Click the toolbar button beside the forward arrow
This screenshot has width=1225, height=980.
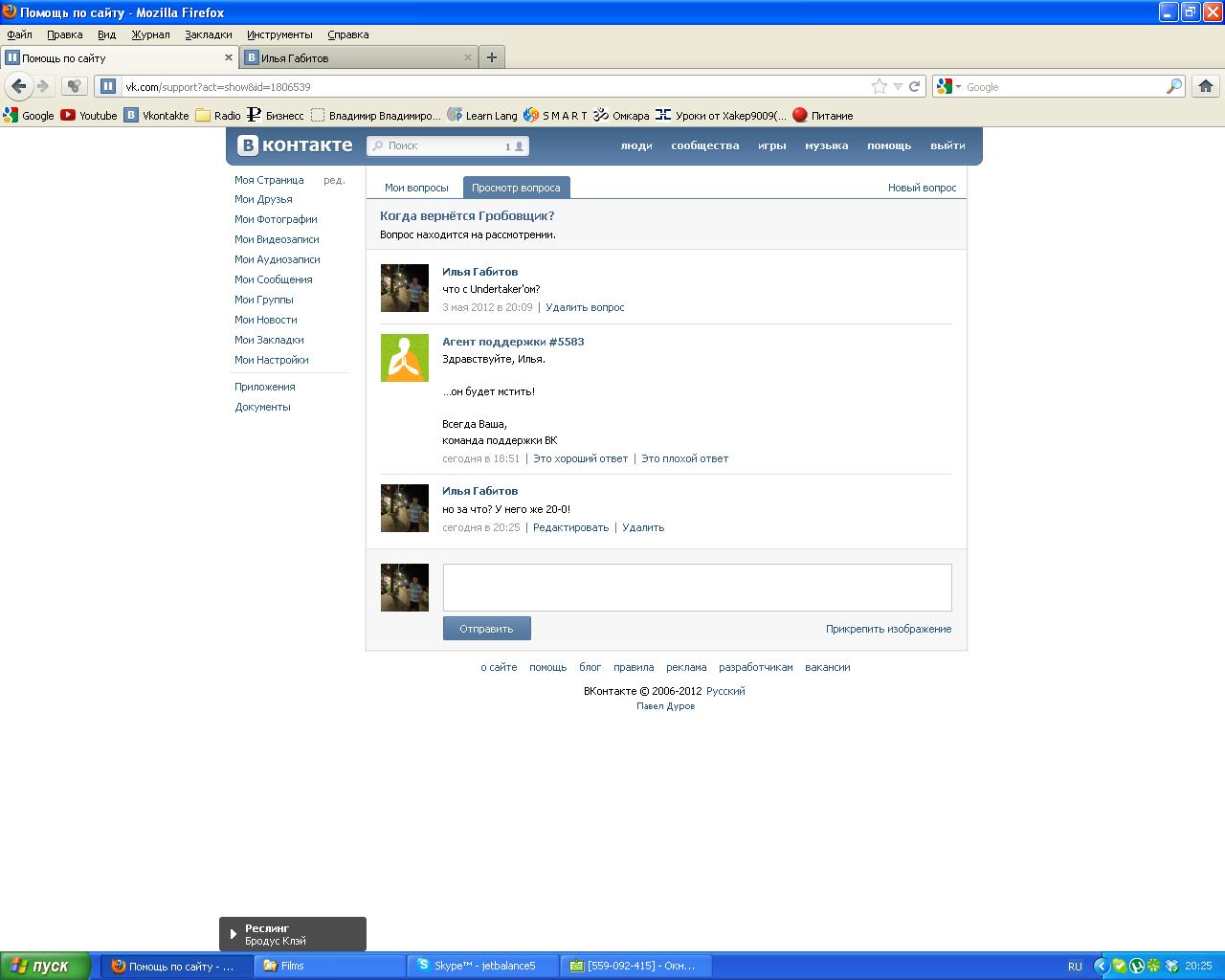75,86
